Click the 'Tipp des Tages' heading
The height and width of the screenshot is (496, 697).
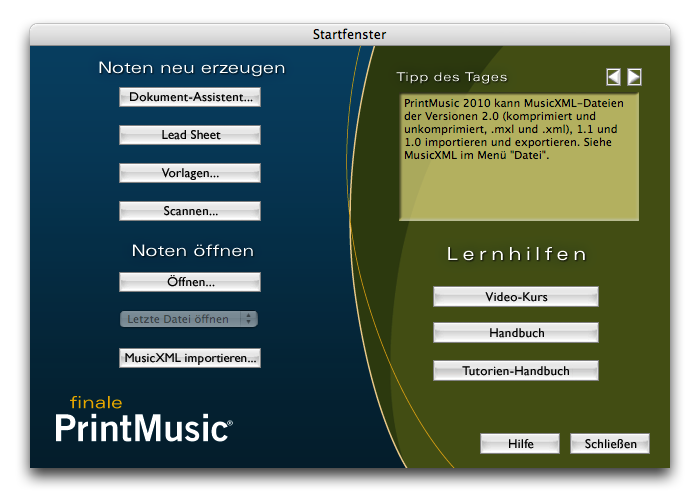(452, 77)
